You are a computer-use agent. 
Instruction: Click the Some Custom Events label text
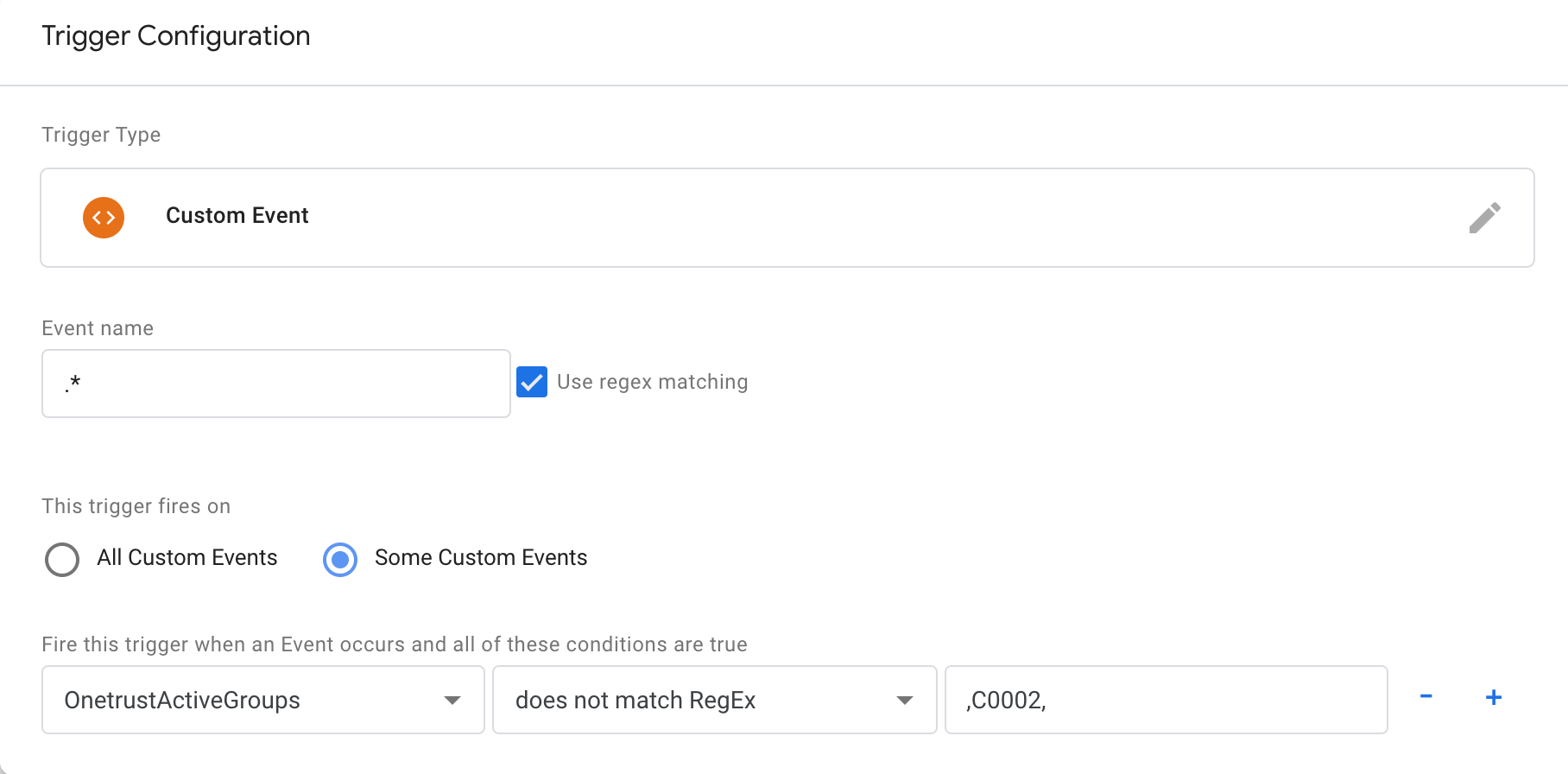[x=480, y=557]
